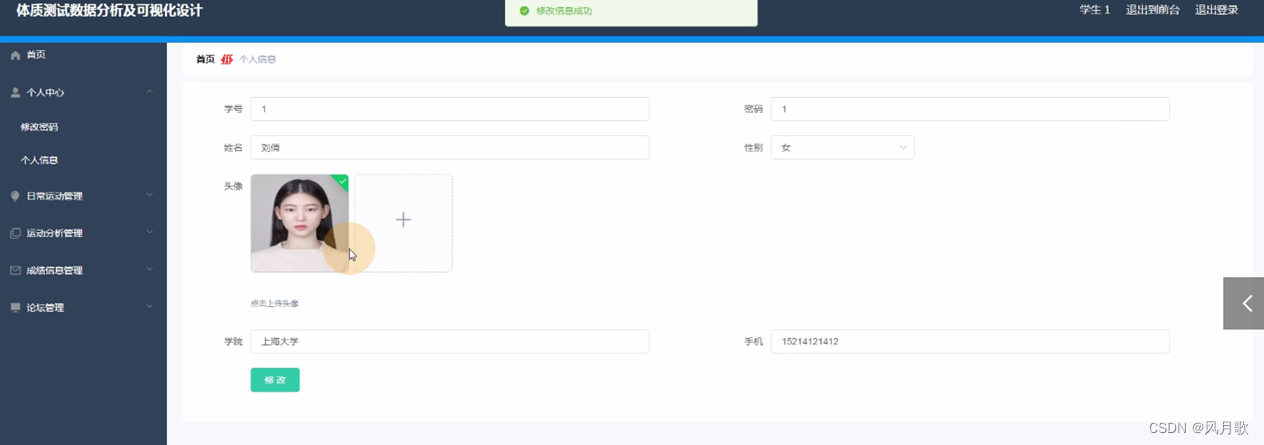The image size is (1264, 445).
Task: Click the 个人信息 breadcrumb text
Action: (x=257, y=59)
